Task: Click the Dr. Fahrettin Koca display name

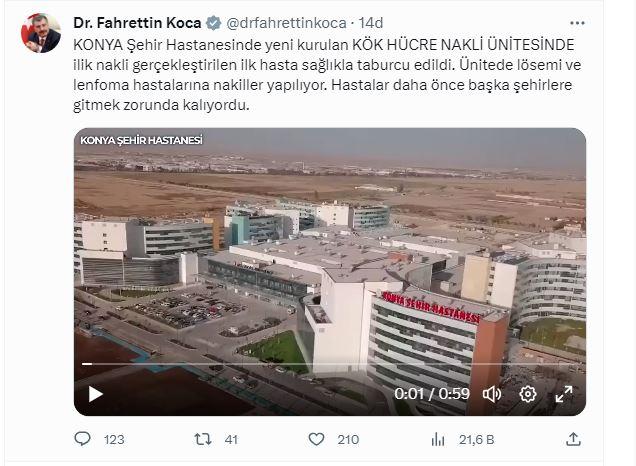Action: (x=137, y=23)
